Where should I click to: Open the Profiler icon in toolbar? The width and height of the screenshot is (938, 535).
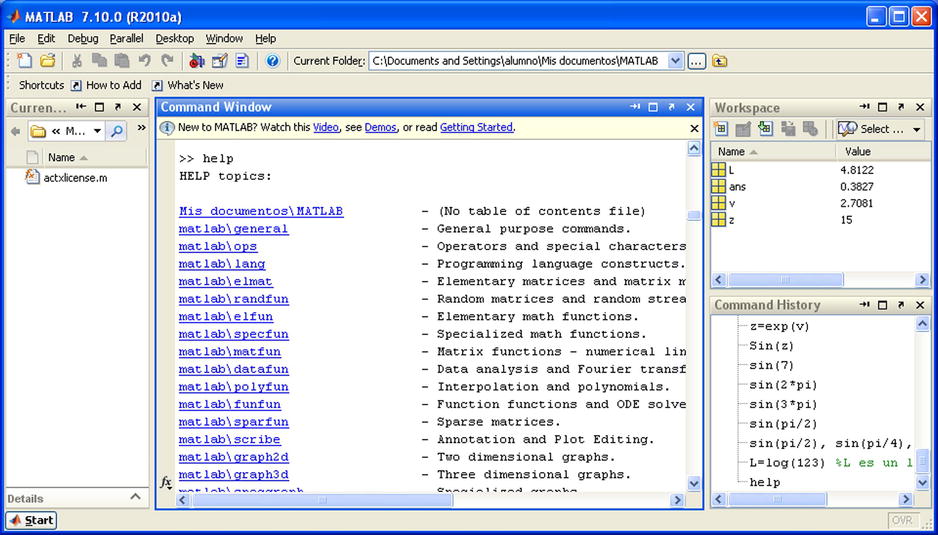pyautogui.click(x=242, y=60)
